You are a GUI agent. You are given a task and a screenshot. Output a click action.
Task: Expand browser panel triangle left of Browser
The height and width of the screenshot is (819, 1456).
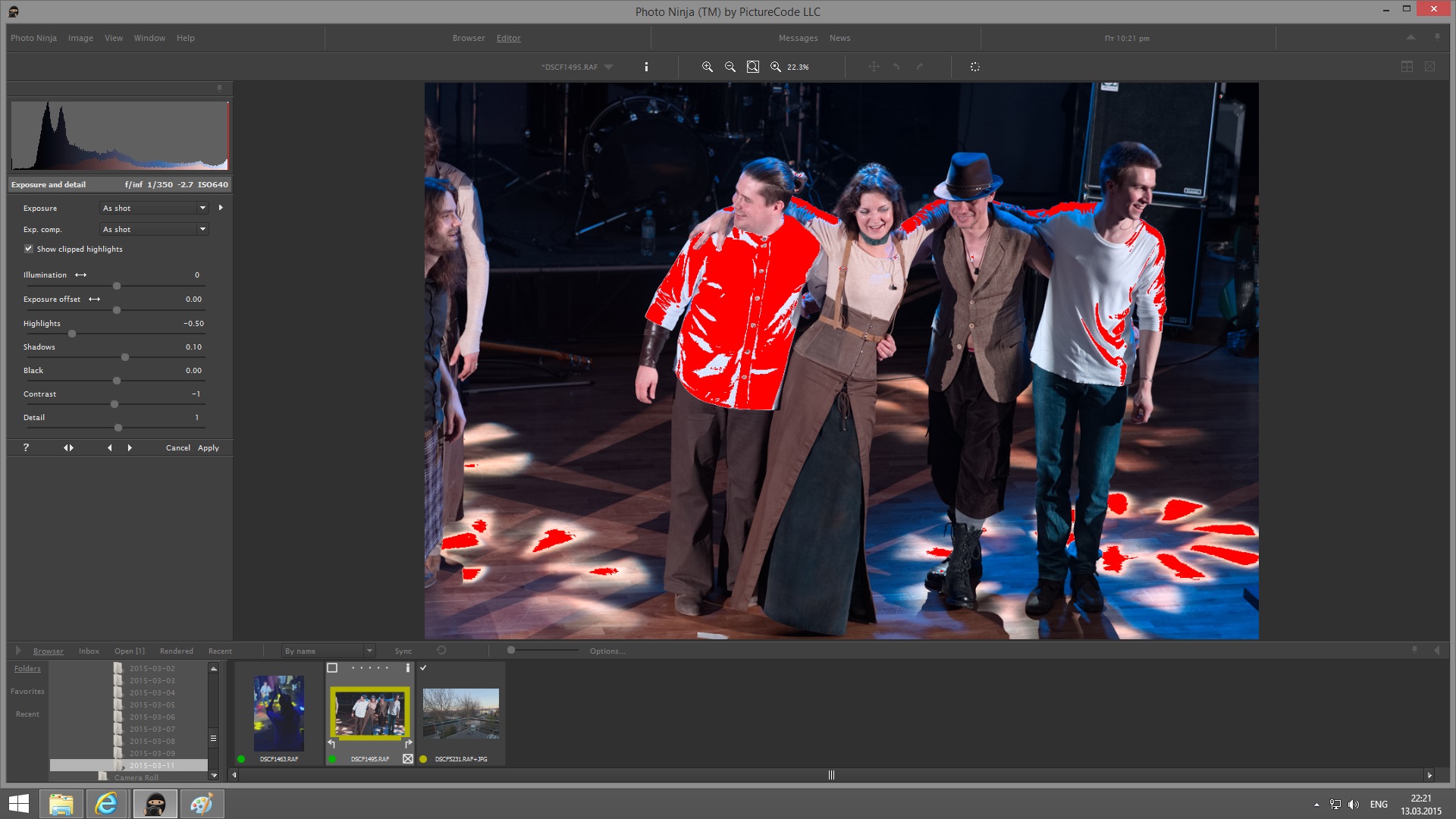(x=18, y=651)
